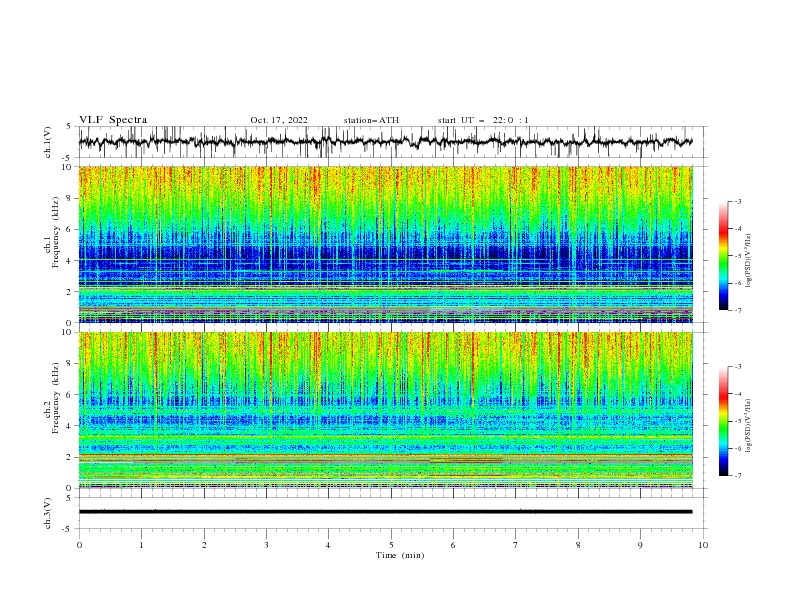
Task: Click the lower 'log(PSD)(V²/Hz)' colorbar label
Action: pos(748,426)
